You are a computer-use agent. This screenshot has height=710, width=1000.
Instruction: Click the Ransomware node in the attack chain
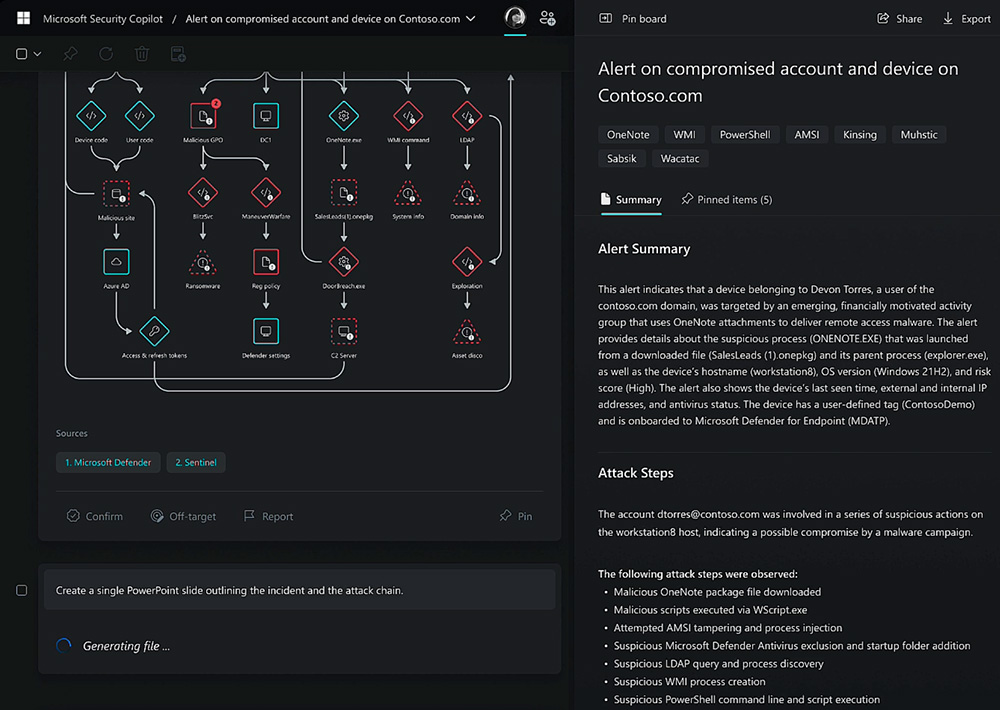(x=203, y=262)
